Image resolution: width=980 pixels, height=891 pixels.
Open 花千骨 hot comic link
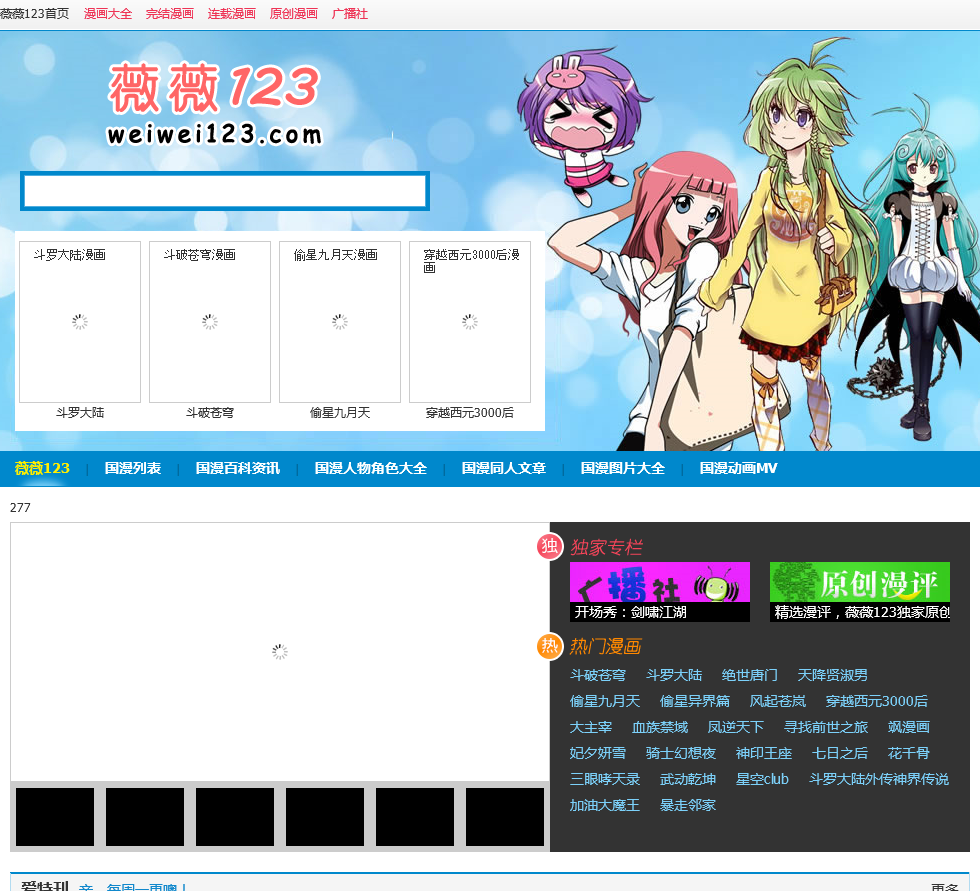(909, 753)
